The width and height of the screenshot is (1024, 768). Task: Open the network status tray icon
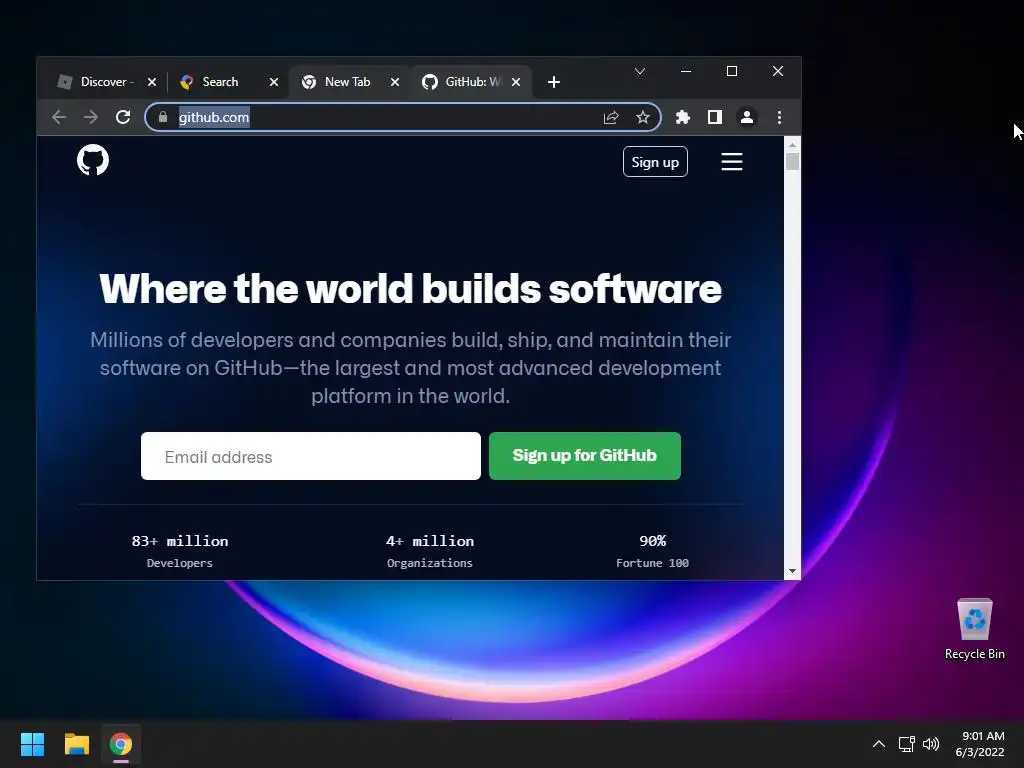coord(906,744)
